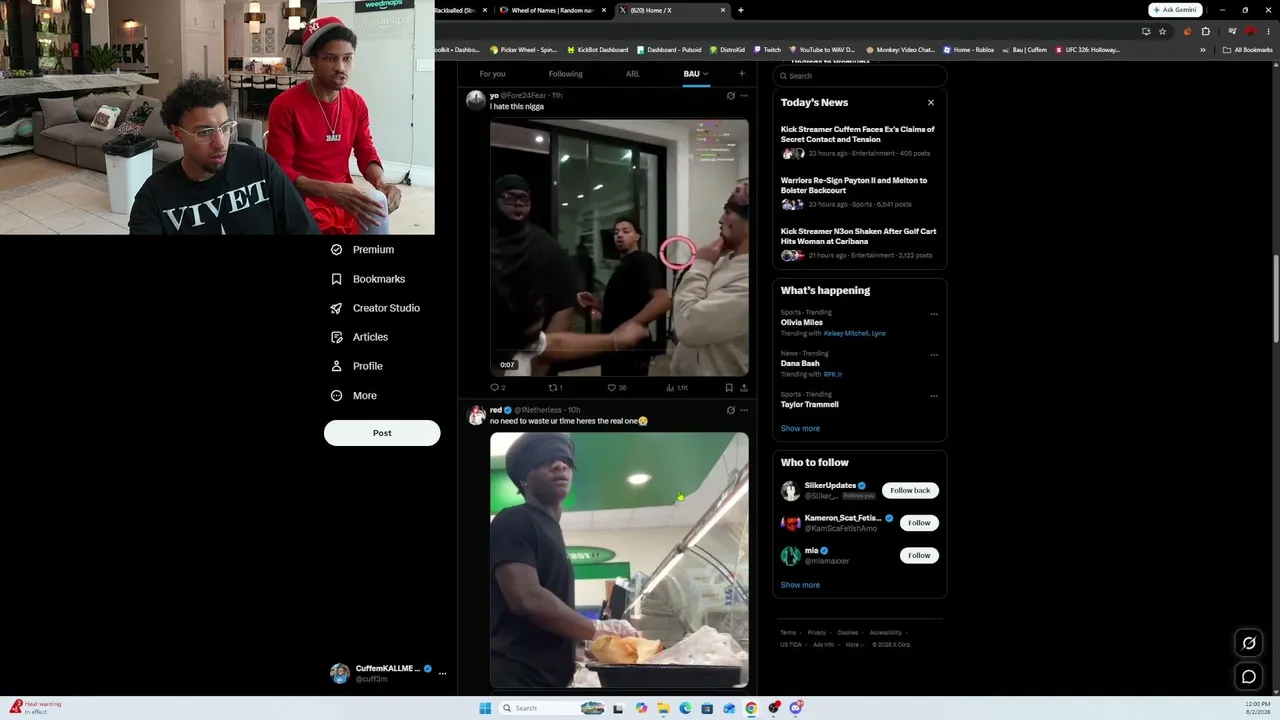Open Articles in the sidebar
Screen dimensions: 1280x720
(359, 337)
